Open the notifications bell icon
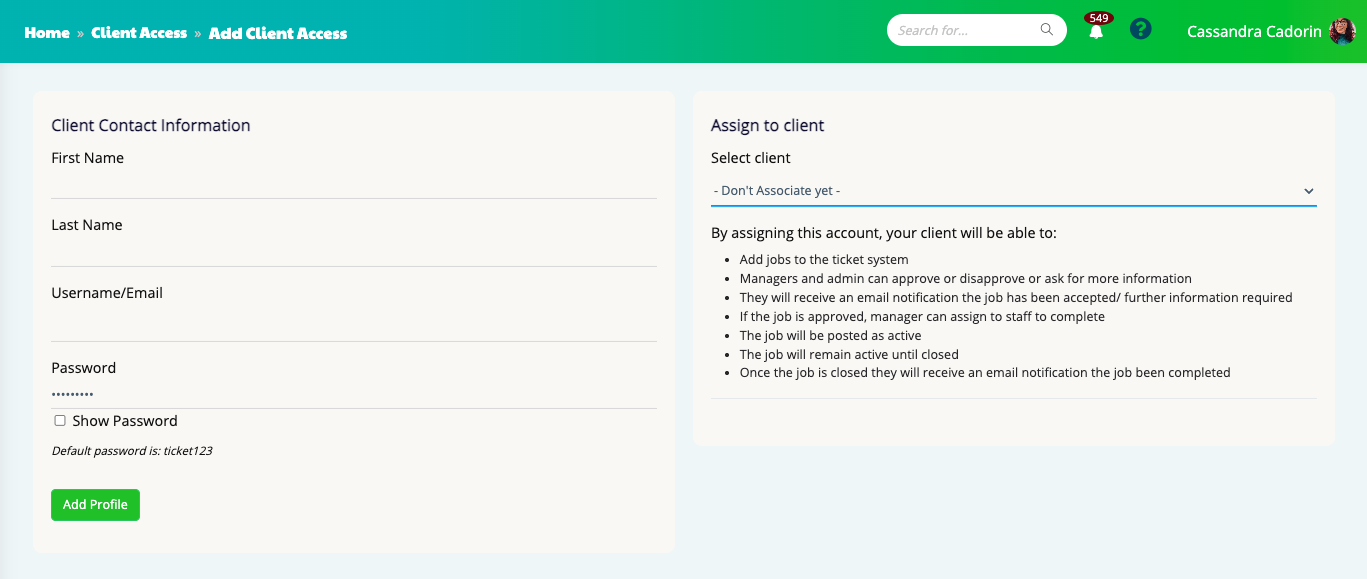Screen dimensions: 1367x579 pyautogui.click(x=1096, y=32)
